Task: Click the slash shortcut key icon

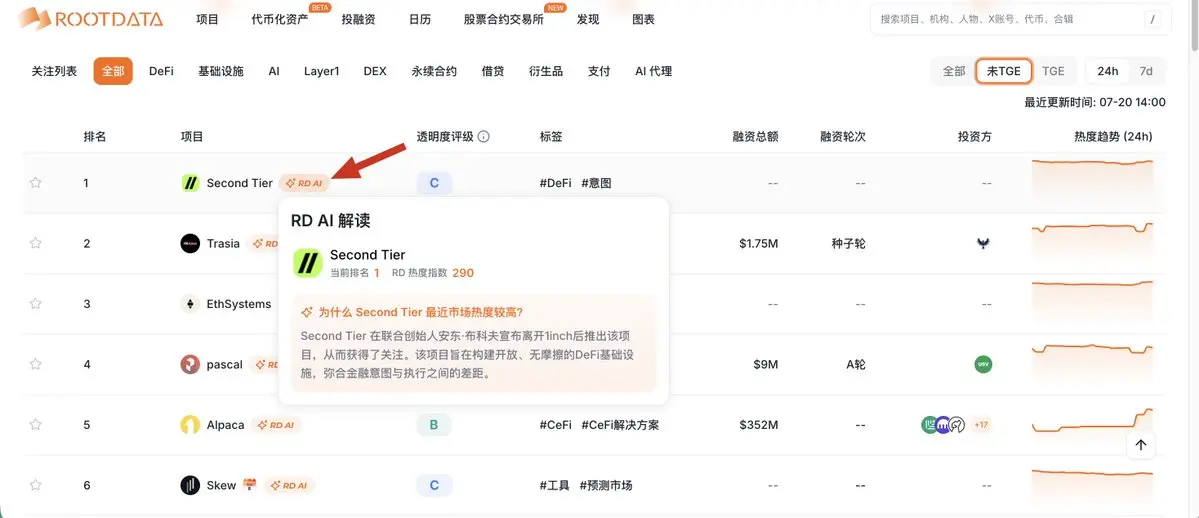Action: pos(1152,19)
